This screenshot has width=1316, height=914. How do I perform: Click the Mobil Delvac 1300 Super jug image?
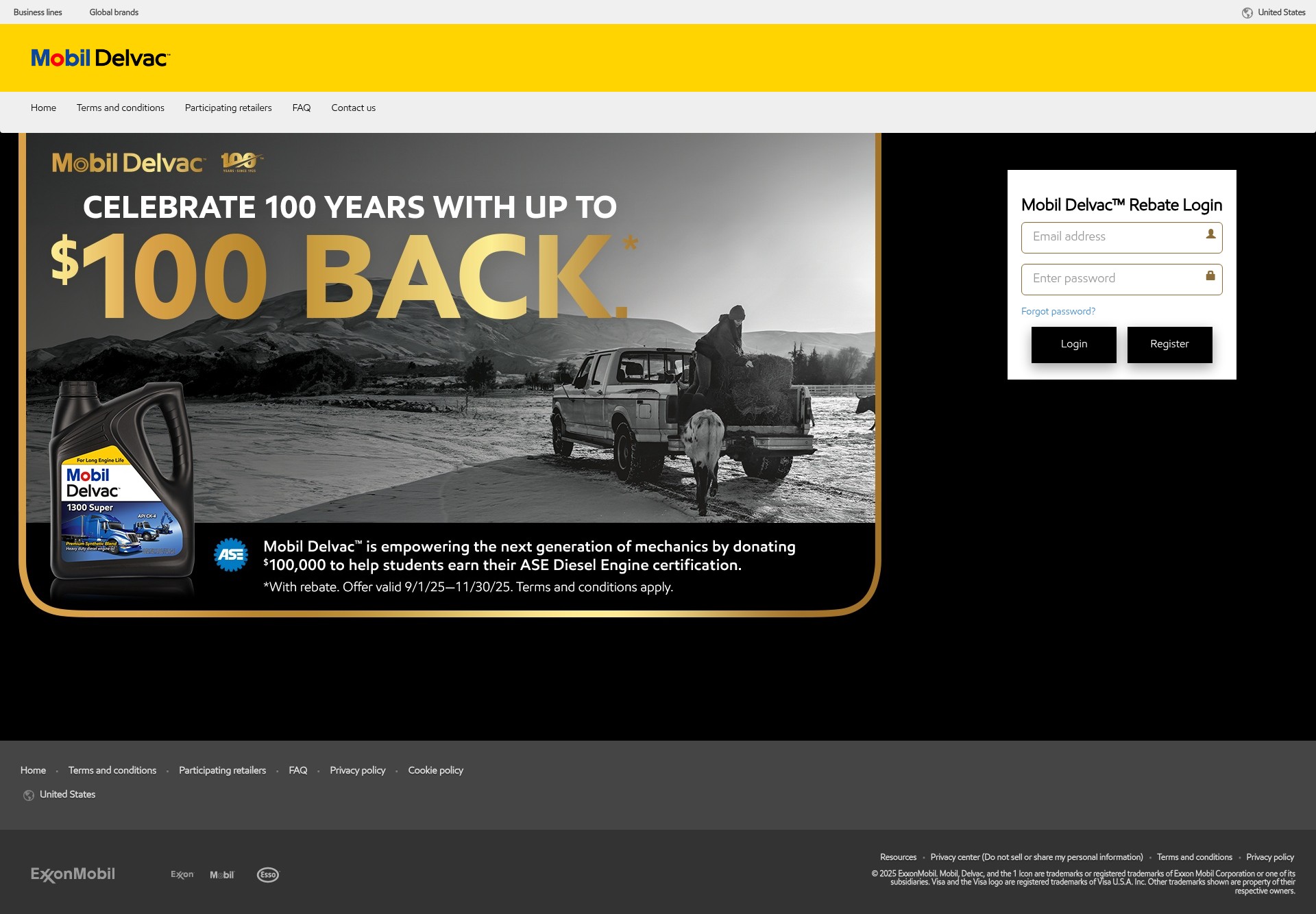pos(121,481)
